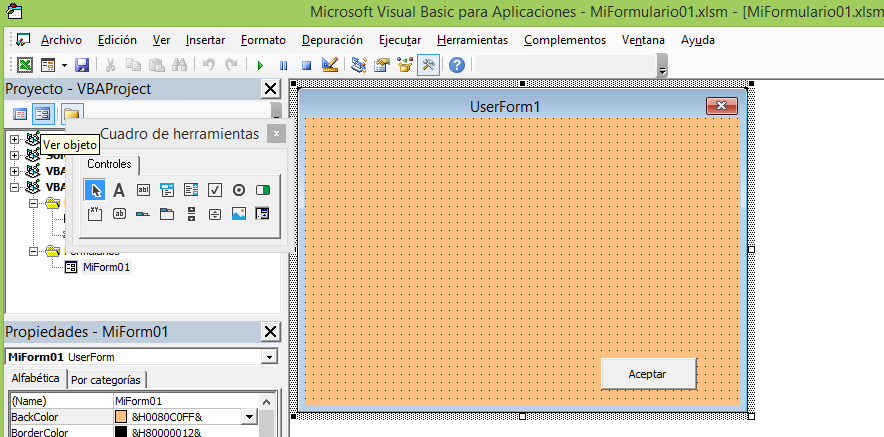Collapse the expanded VBAProject node in the tree

coord(14,187)
